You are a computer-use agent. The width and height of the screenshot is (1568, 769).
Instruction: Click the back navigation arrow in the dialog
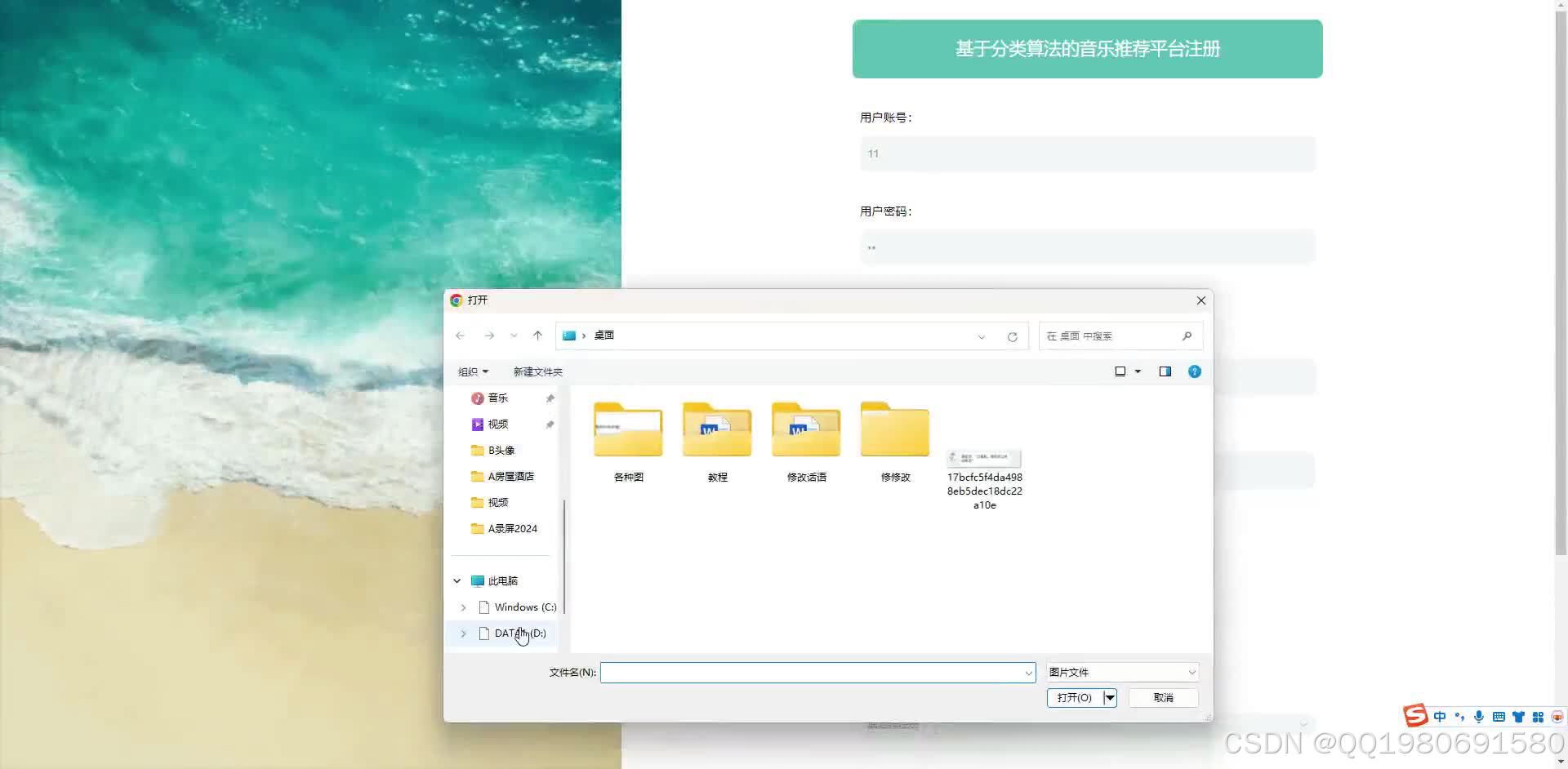(x=460, y=335)
